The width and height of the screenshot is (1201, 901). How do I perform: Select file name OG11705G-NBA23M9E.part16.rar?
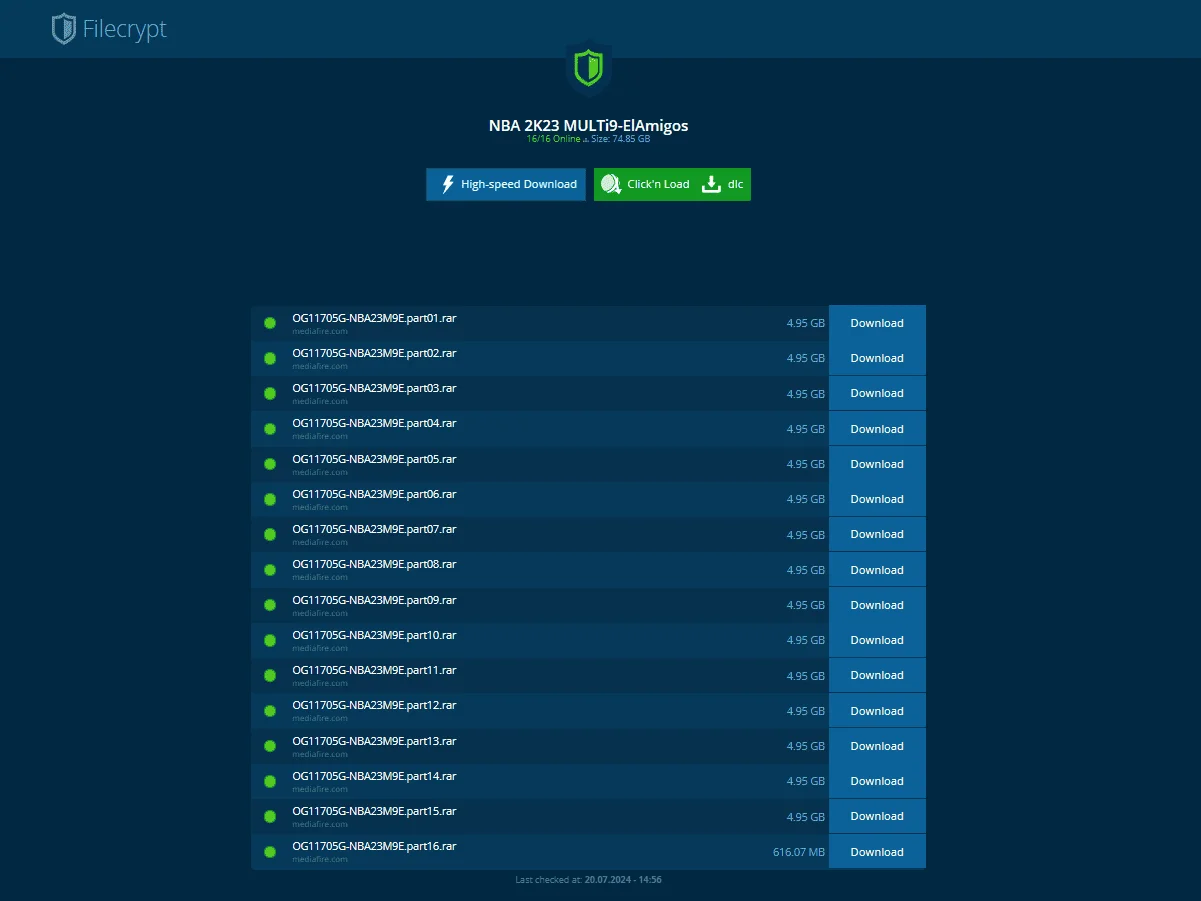click(374, 846)
